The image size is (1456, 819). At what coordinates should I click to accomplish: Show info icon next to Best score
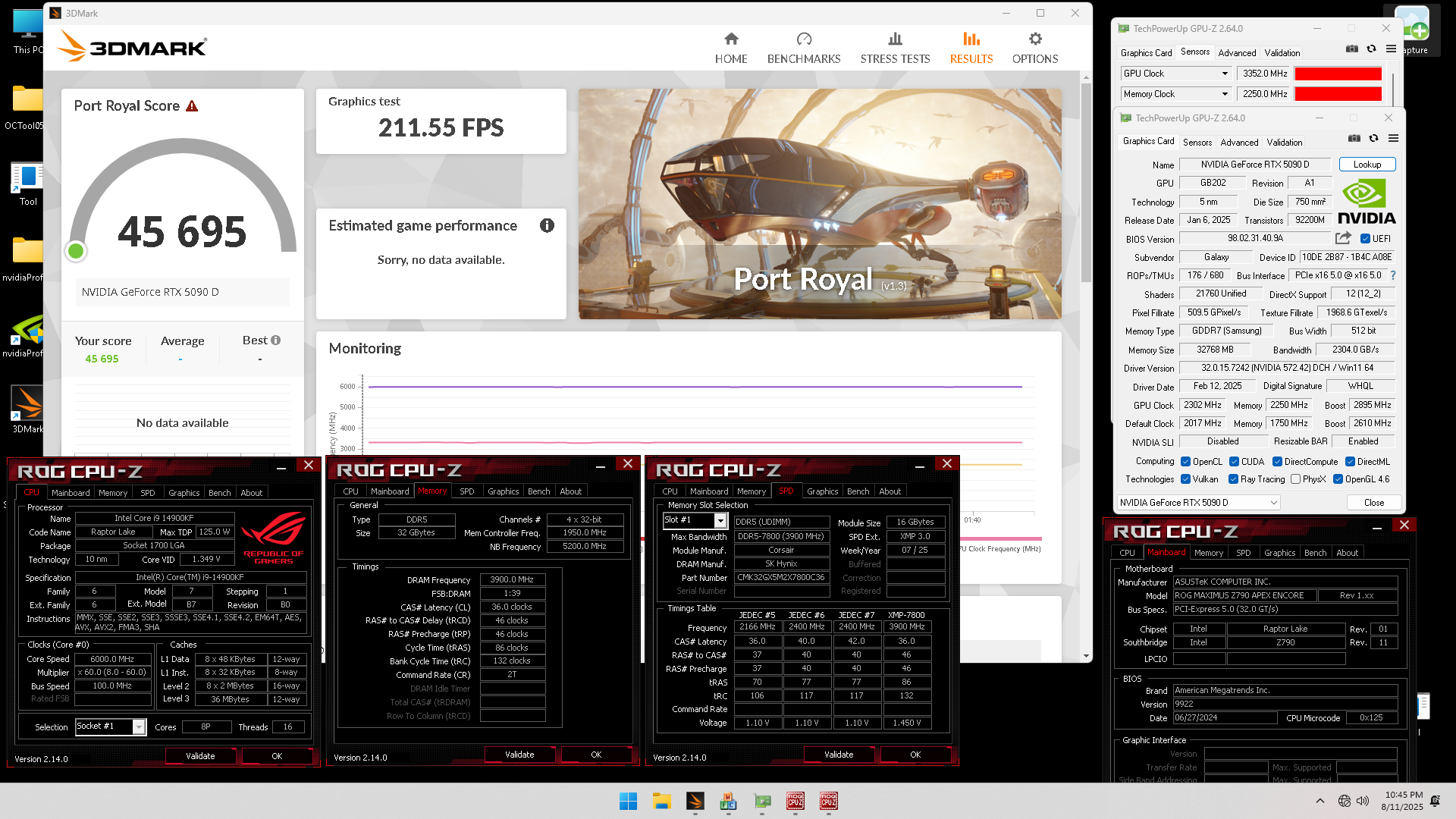click(276, 340)
